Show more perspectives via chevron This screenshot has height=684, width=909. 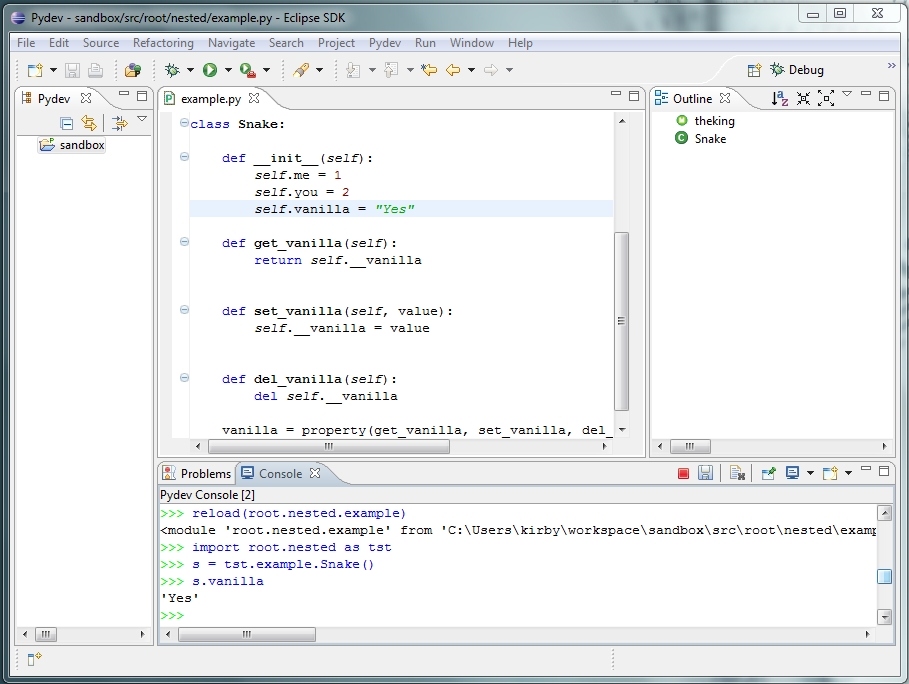pyautogui.click(x=892, y=66)
